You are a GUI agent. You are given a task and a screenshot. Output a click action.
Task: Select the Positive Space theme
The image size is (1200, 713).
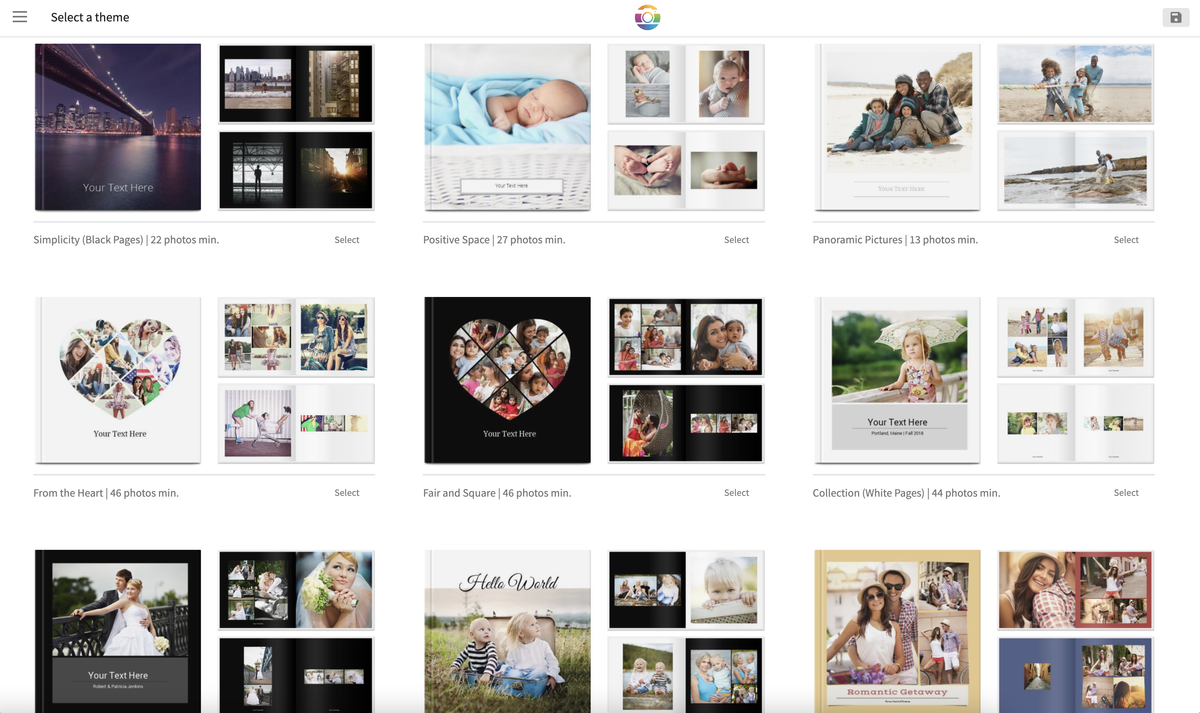tap(737, 239)
